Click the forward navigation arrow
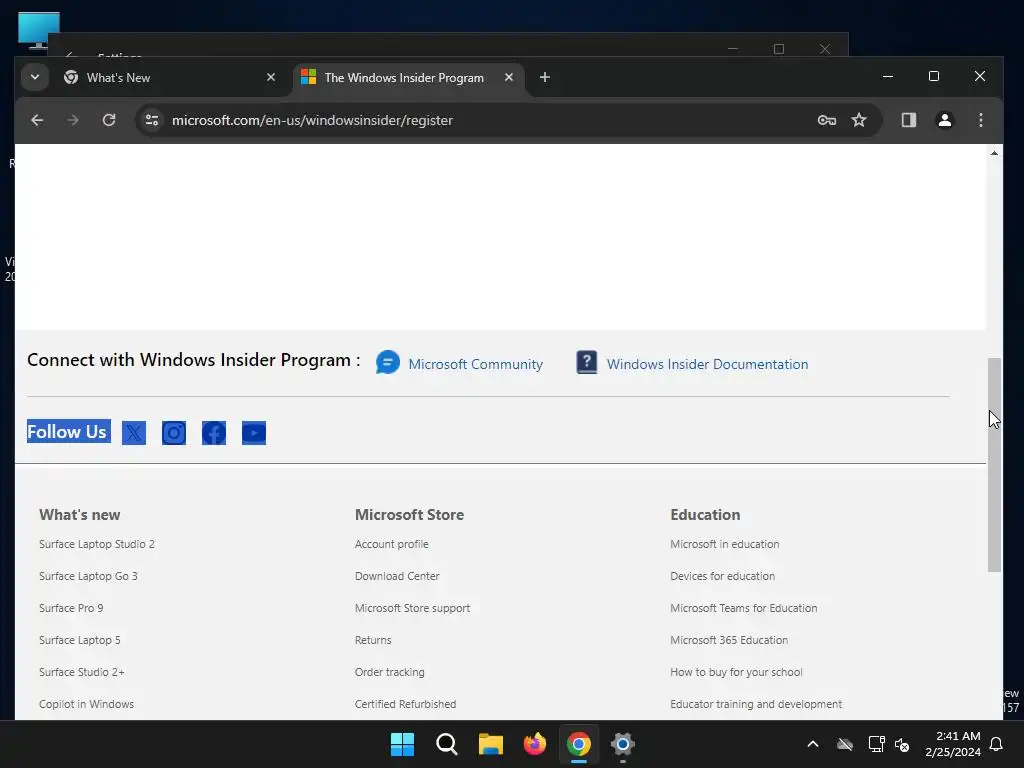The height and width of the screenshot is (768, 1024). 73,120
